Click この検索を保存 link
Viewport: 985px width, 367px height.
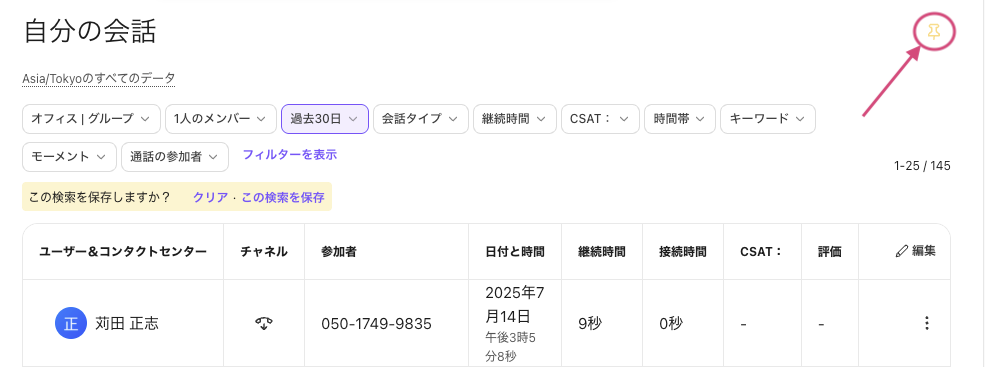pyautogui.click(x=283, y=197)
